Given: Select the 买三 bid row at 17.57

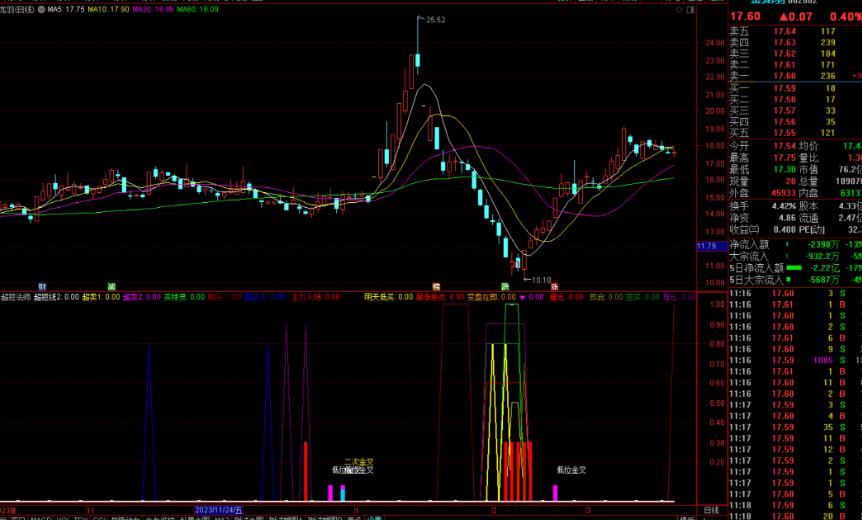Looking at the screenshot, I should [x=795, y=110].
